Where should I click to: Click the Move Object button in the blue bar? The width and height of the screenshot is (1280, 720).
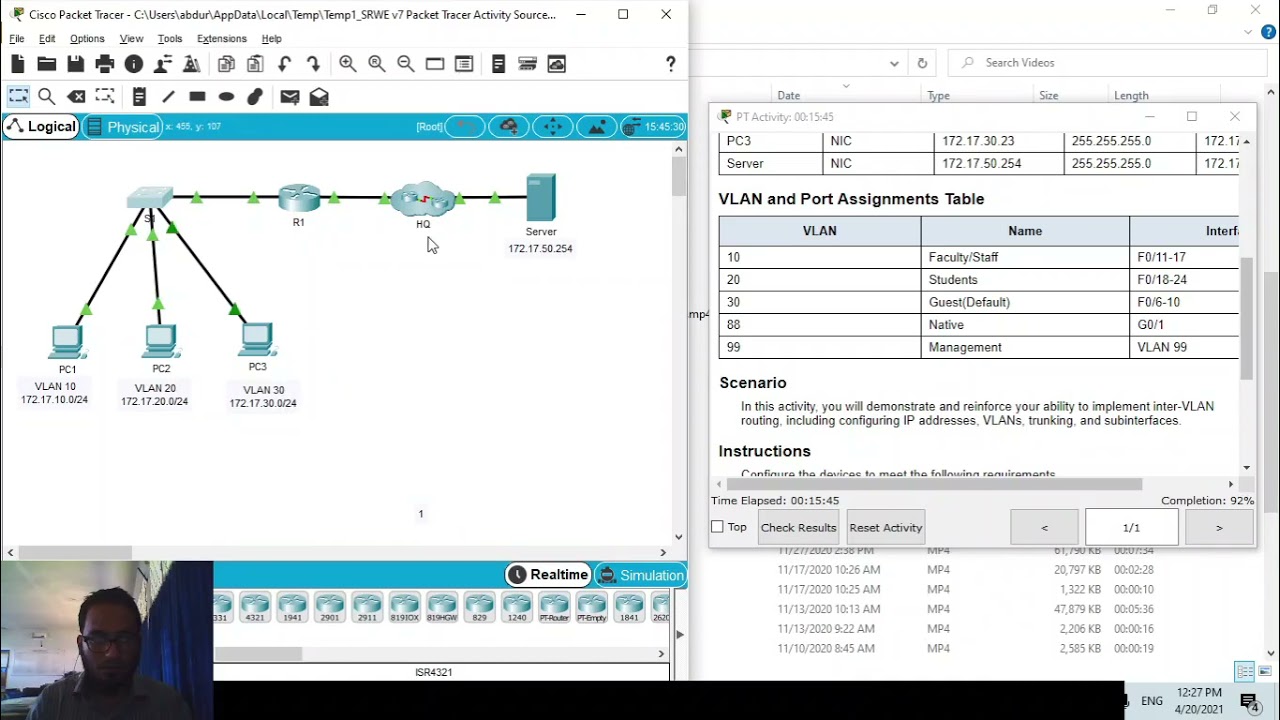553,127
